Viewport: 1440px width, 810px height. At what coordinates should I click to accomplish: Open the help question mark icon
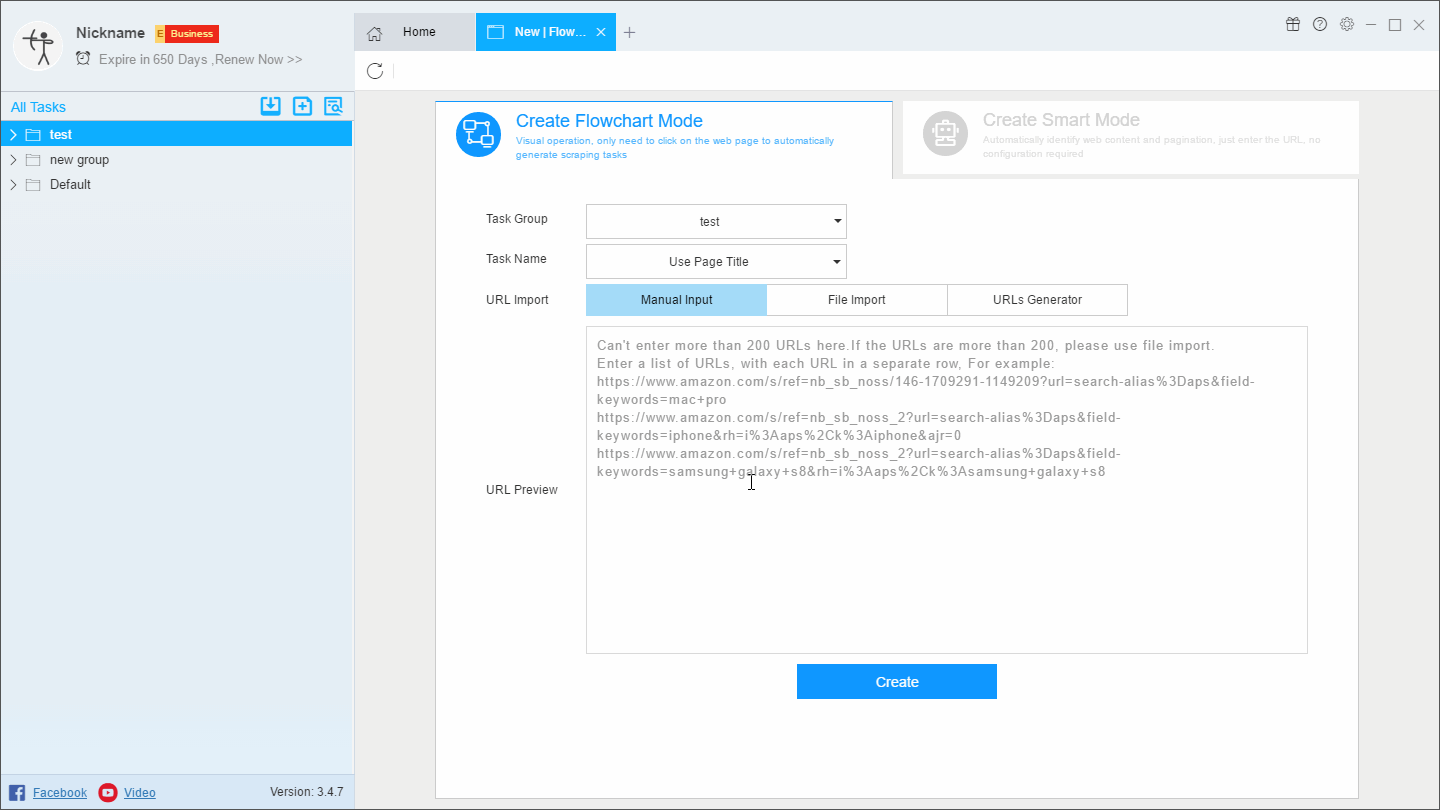click(x=1320, y=25)
